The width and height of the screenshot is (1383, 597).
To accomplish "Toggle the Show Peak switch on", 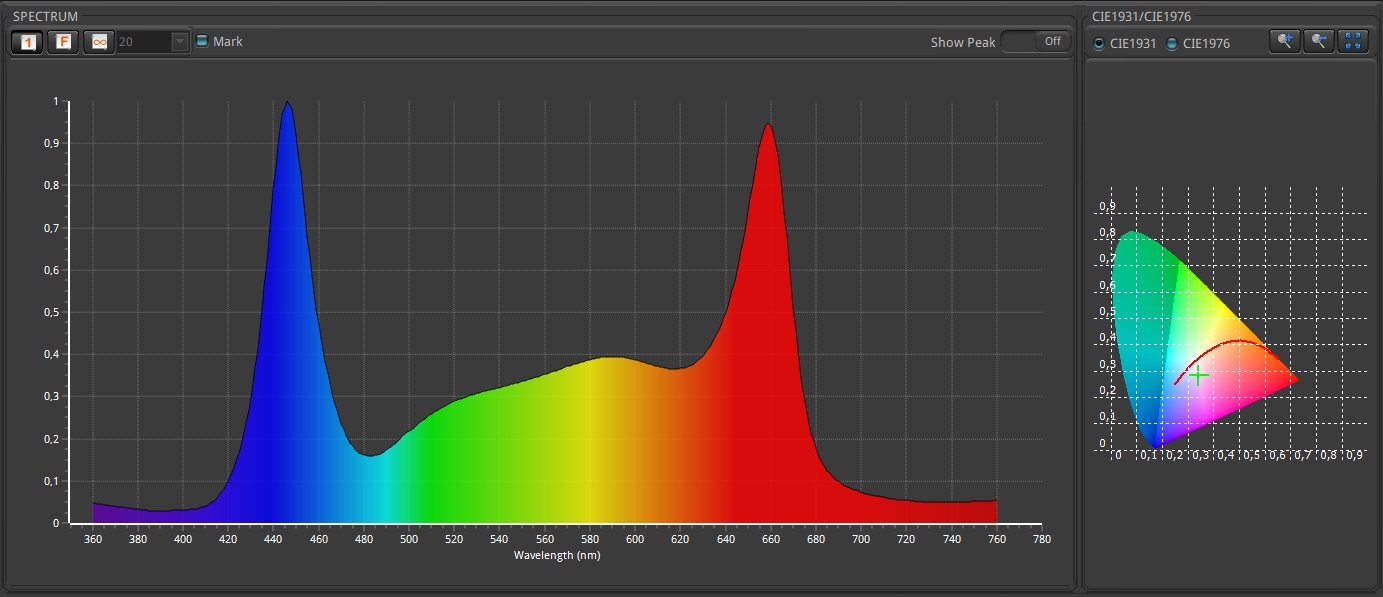I will (x=1033, y=42).
